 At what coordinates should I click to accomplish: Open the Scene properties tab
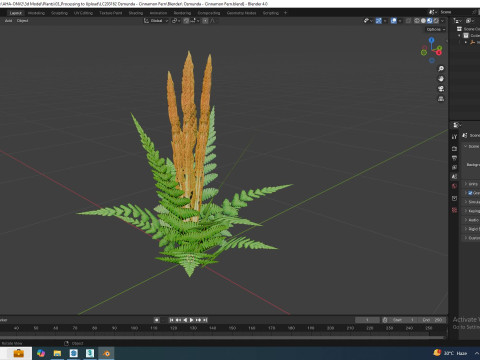tap(454, 177)
